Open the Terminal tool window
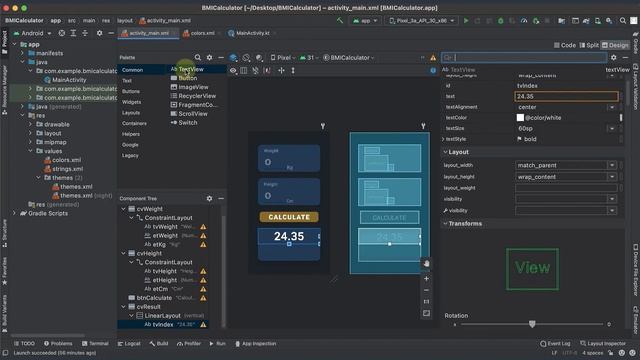640x360 pixels. click(95, 344)
